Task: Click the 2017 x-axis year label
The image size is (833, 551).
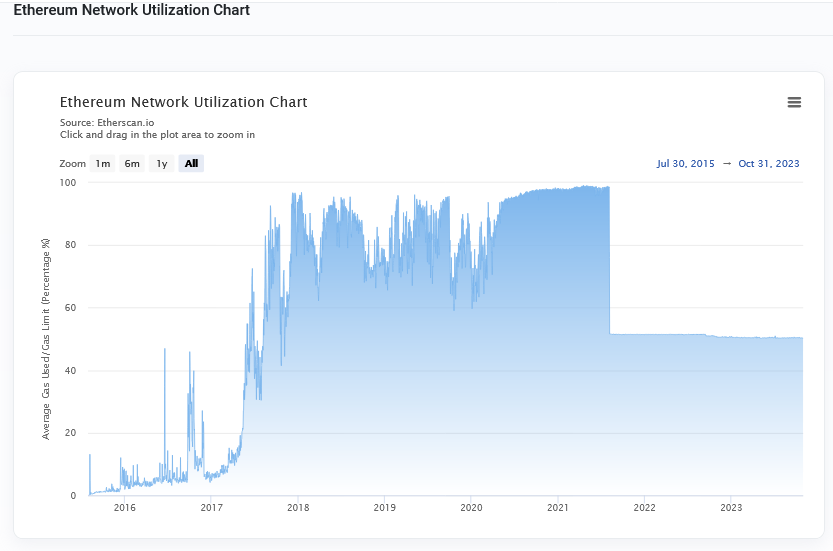Action: point(211,508)
